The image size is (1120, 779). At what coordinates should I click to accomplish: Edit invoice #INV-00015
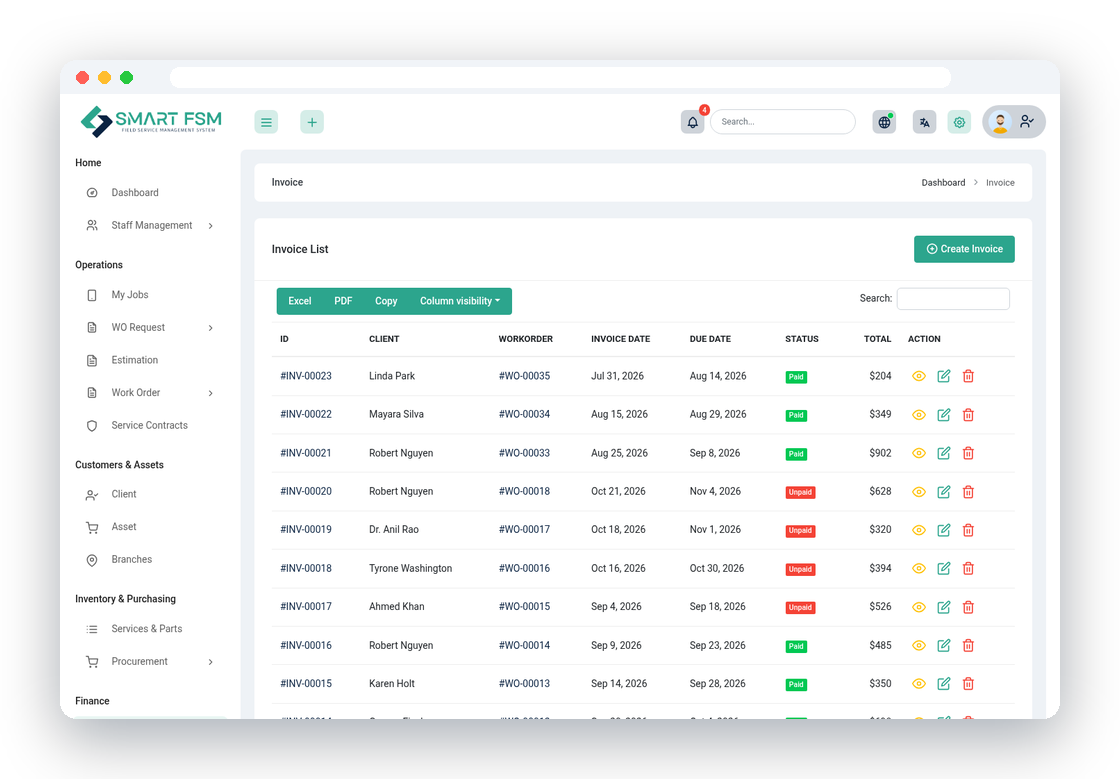[944, 684]
